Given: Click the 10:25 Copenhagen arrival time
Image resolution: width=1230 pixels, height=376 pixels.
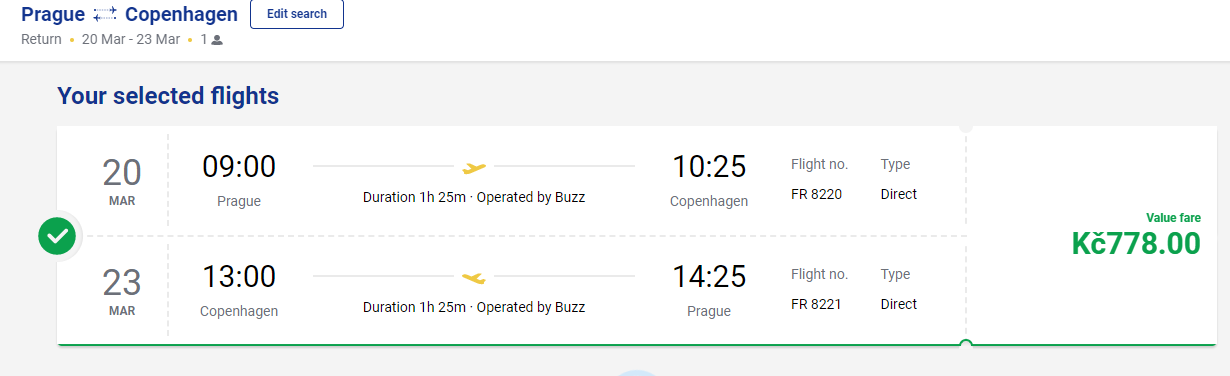Looking at the screenshot, I should [x=709, y=167].
